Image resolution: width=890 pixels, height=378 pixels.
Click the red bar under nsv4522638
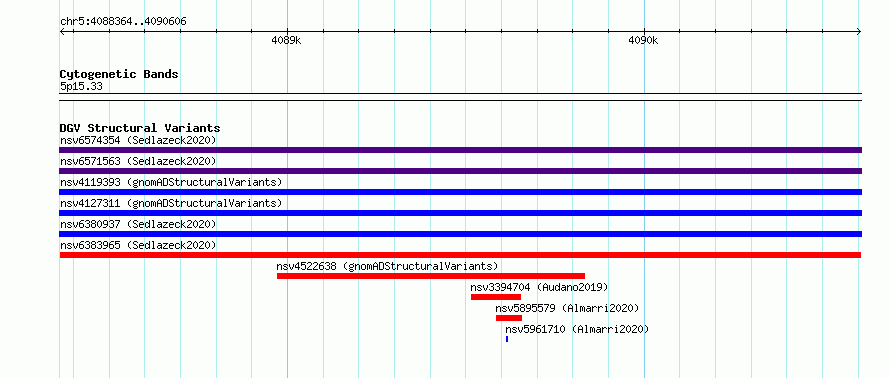tap(431, 276)
